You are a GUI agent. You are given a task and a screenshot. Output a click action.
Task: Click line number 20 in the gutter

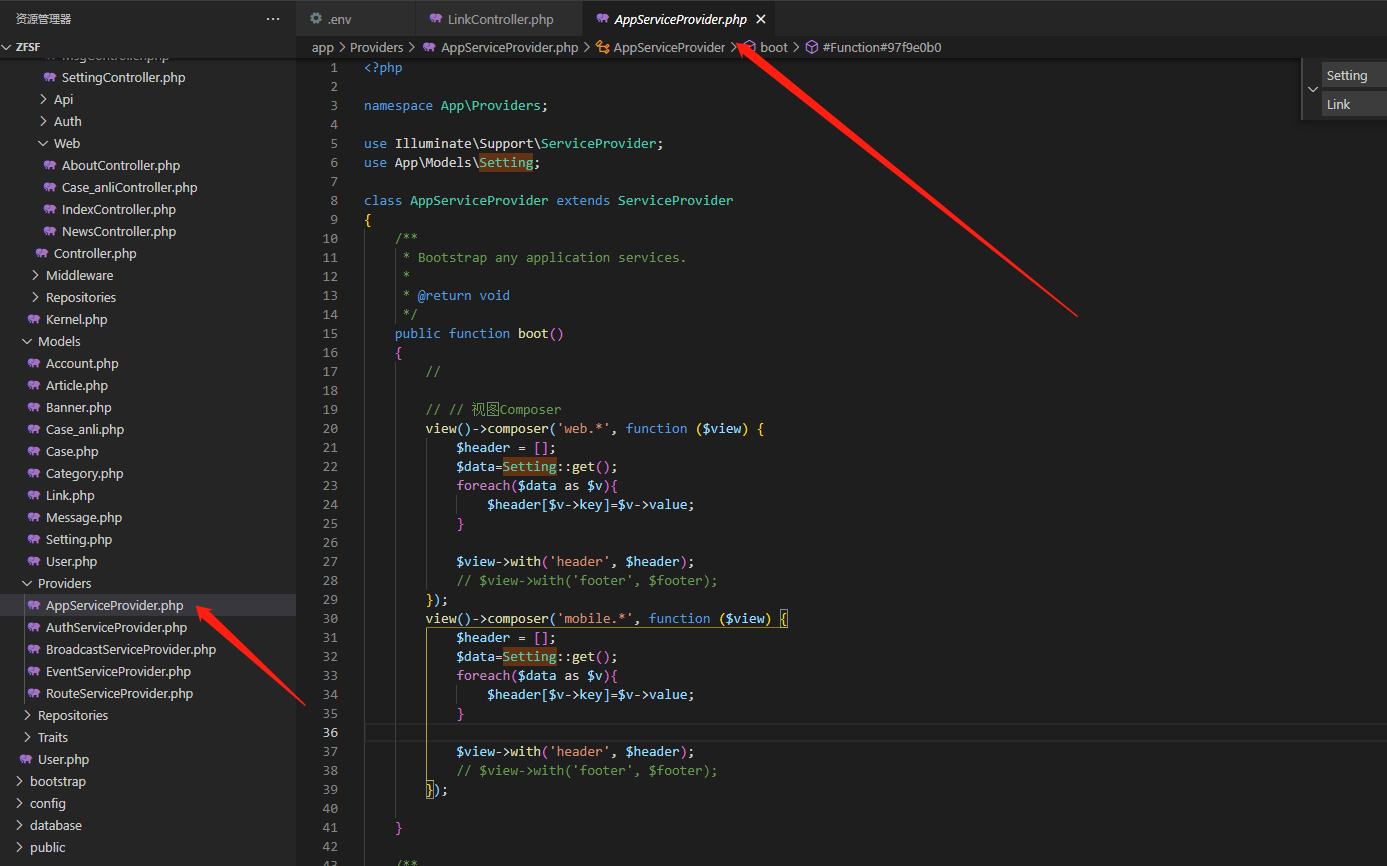[330, 428]
